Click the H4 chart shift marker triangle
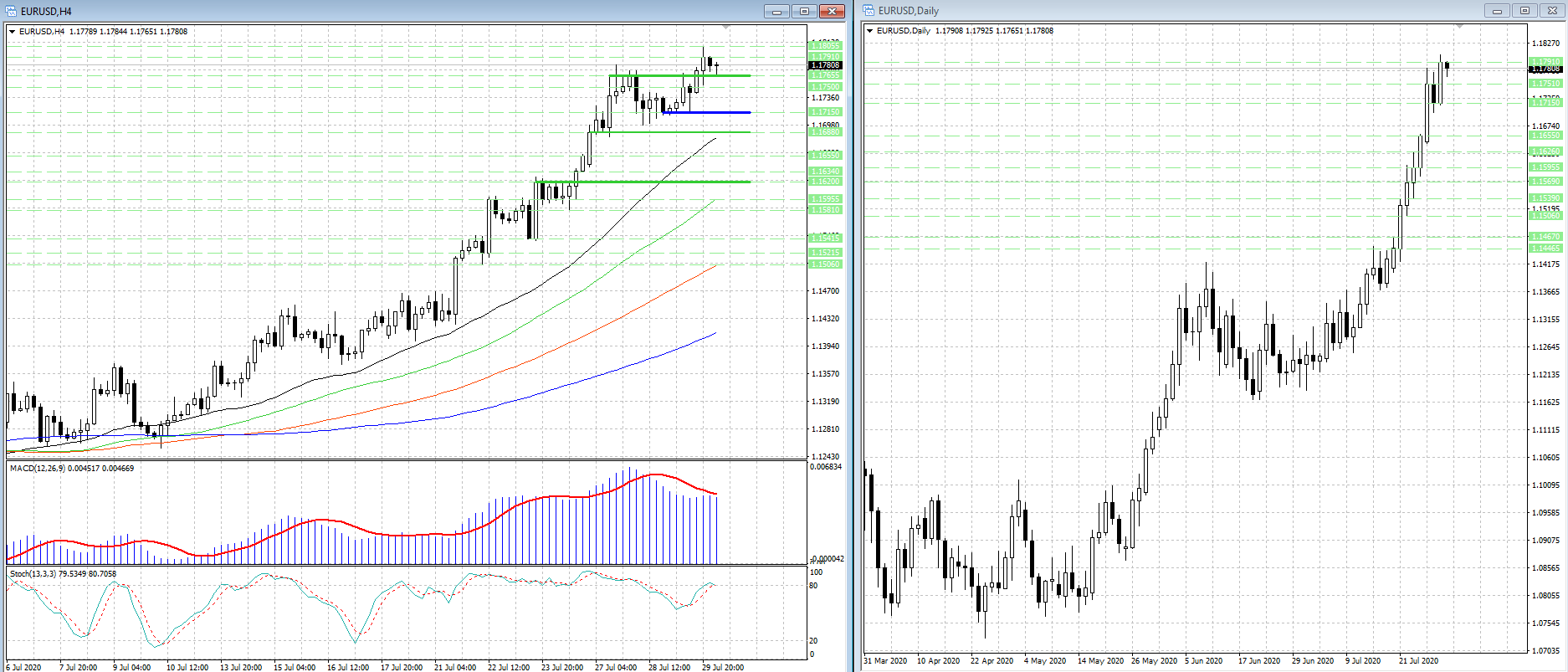The height and width of the screenshot is (672, 1568). tap(725, 28)
